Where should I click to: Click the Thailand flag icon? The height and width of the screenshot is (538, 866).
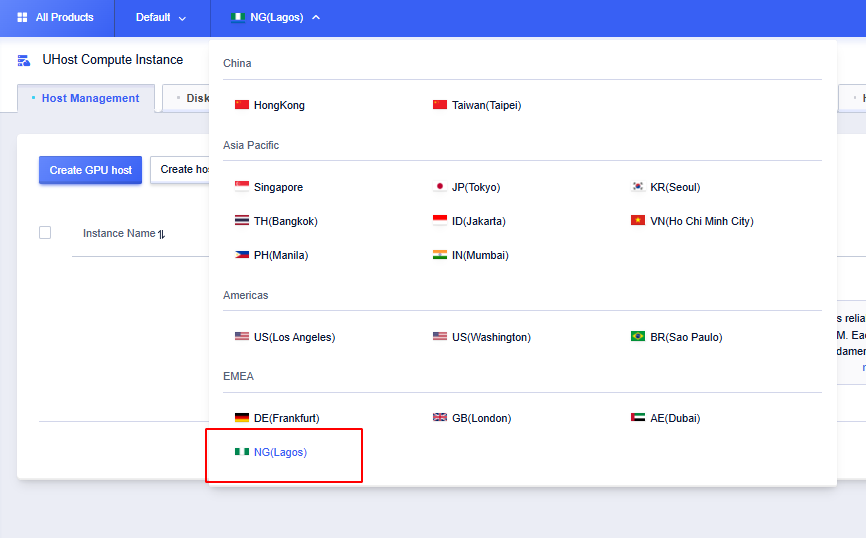(x=242, y=220)
